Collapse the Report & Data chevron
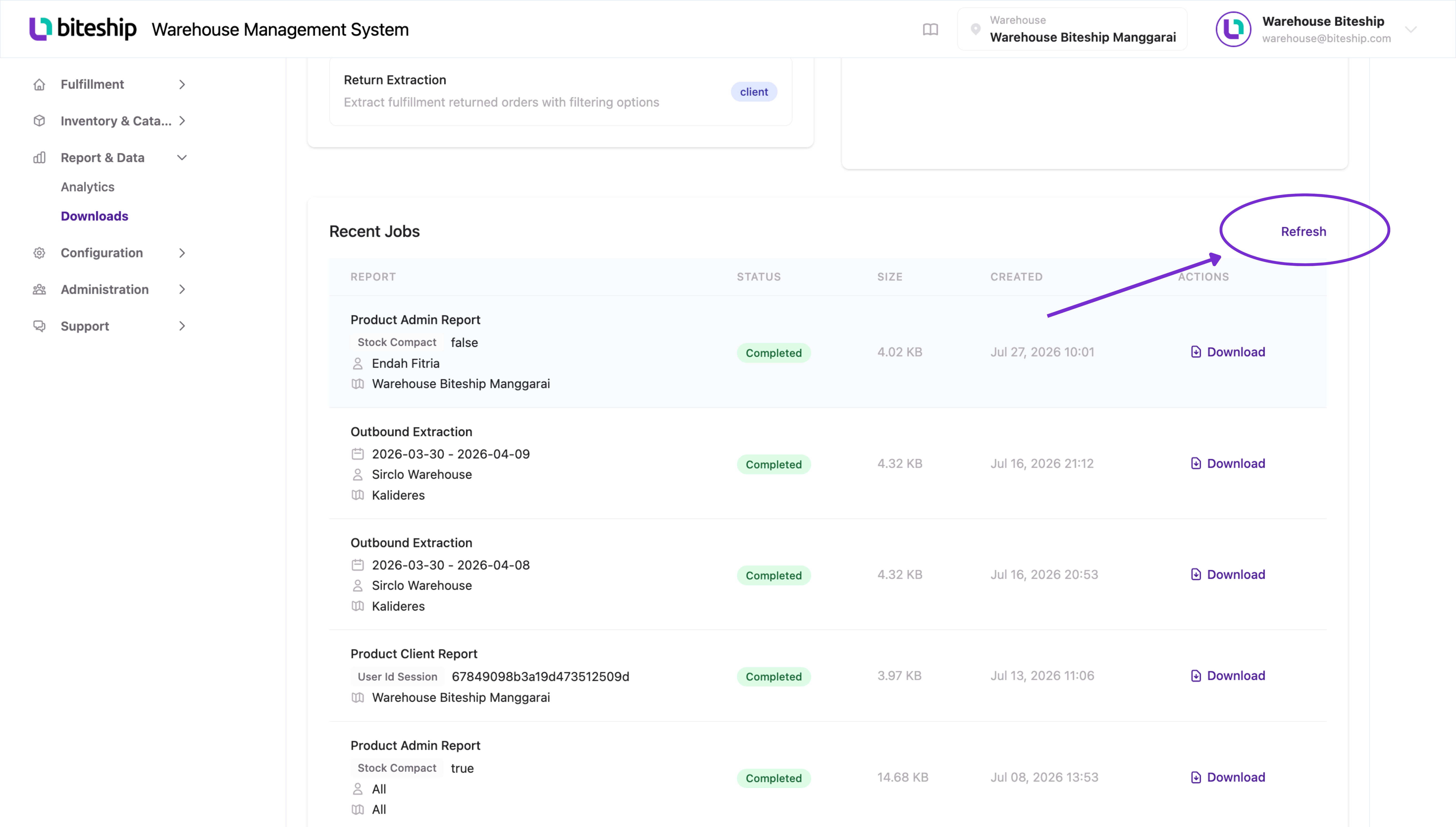The width and height of the screenshot is (1456, 827). (182, 158)
